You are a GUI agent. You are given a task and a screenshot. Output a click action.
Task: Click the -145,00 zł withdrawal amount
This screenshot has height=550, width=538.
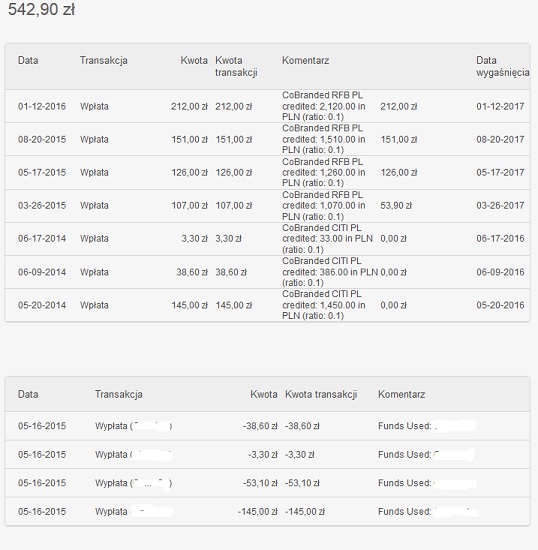click(x=257, y=512)
